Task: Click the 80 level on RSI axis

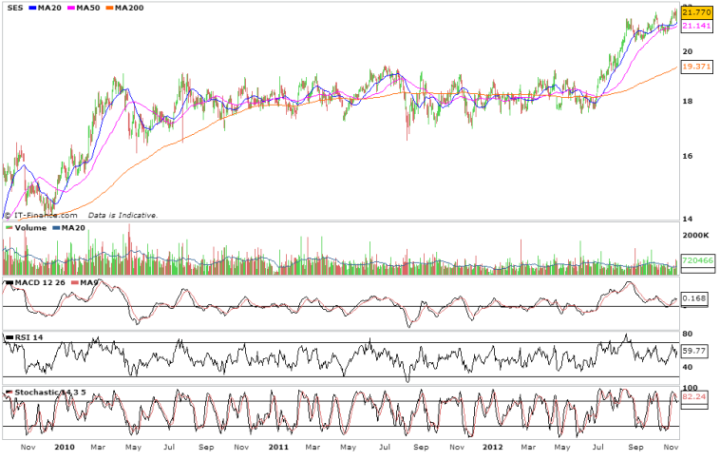Action: 687,334
